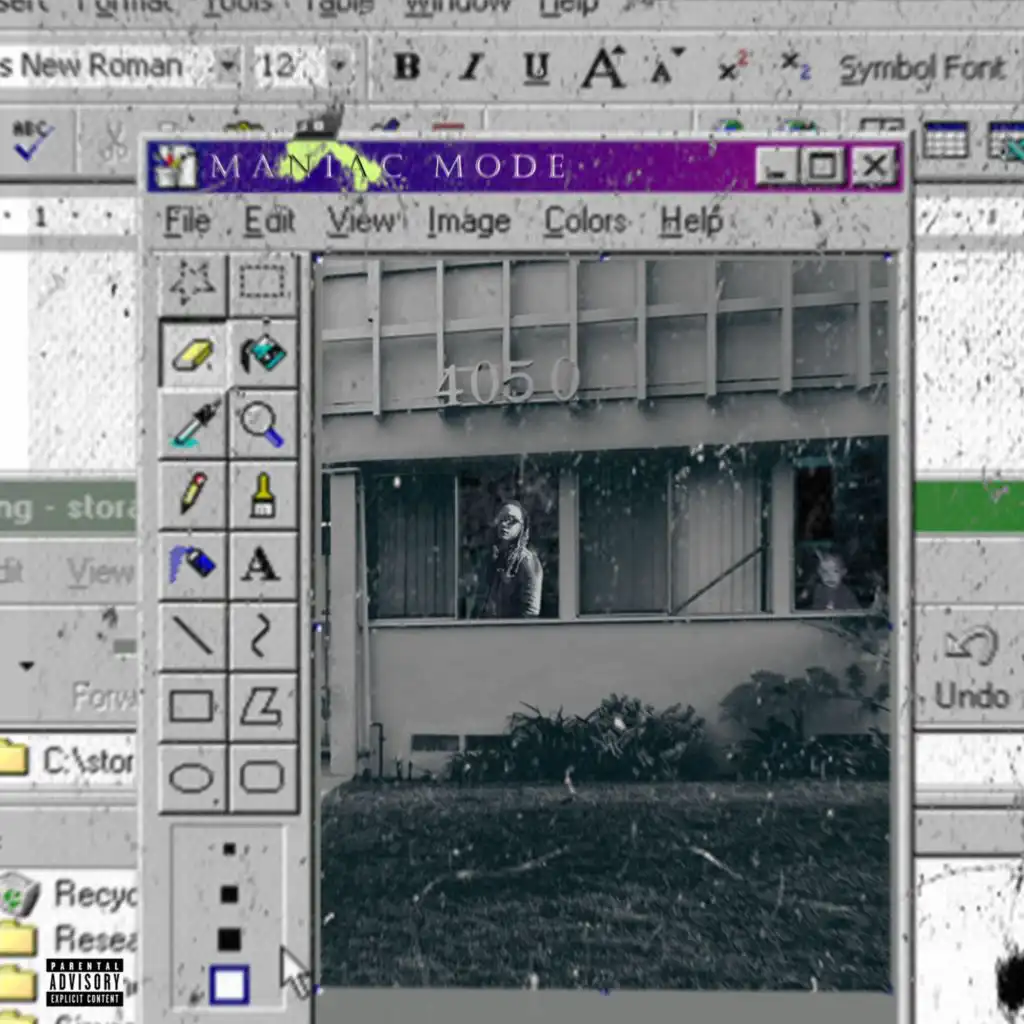Image resolution: width=1024 pixels, height=1024 pixels.
Task: Open the Colors menu
Action: (585, 221)
